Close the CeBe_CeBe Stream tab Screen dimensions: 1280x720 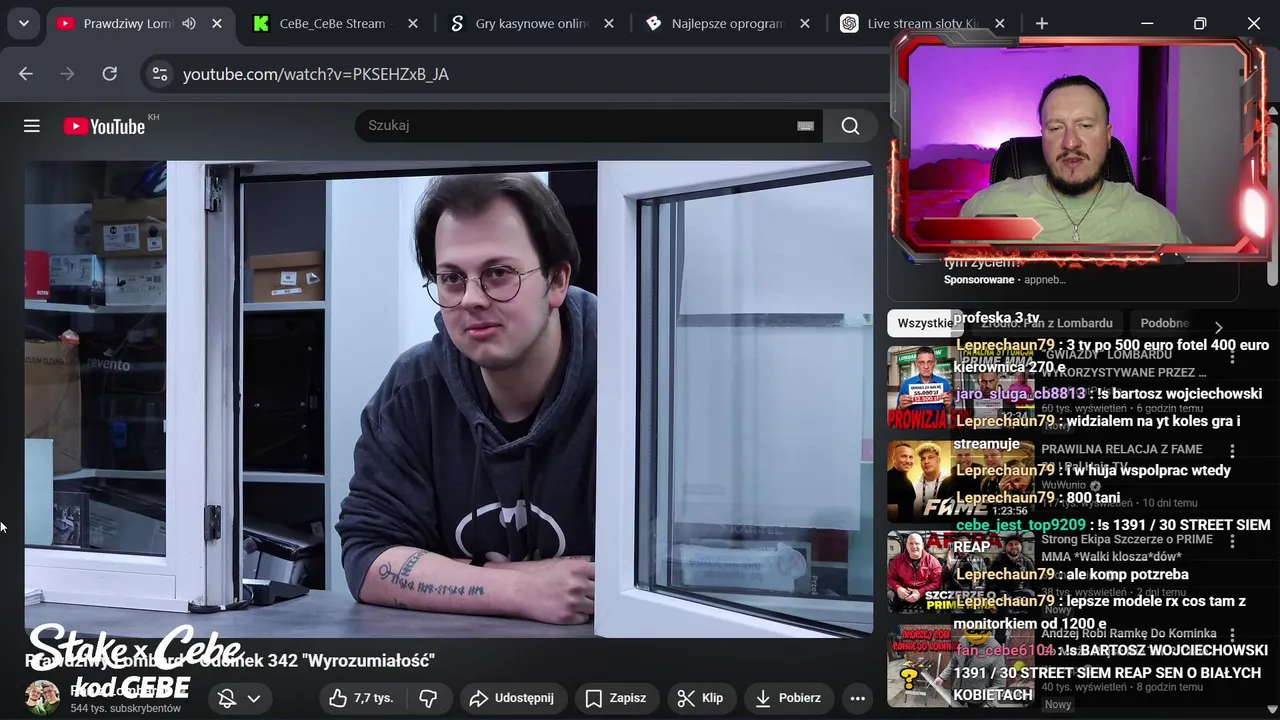[x=412, y=23]
